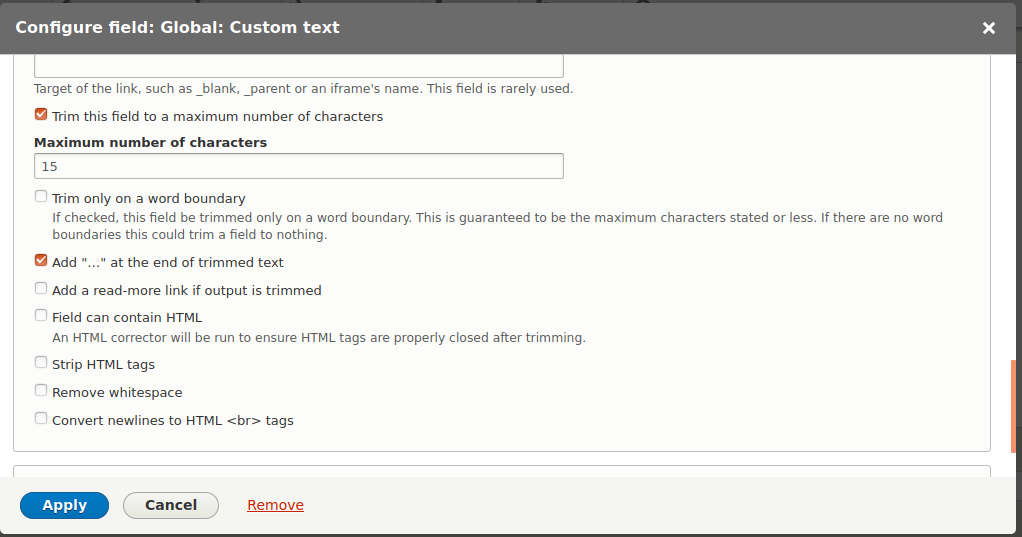Click the "Maximum number of characters" label

(x=150, y=142)
